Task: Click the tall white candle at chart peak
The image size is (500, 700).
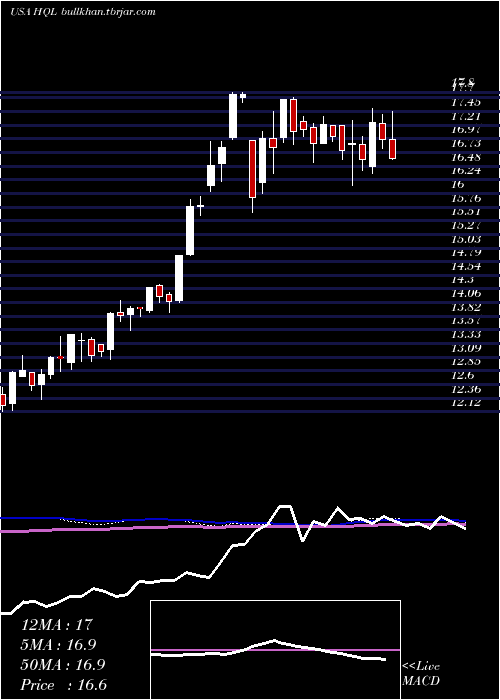Action: click(233, 116)
